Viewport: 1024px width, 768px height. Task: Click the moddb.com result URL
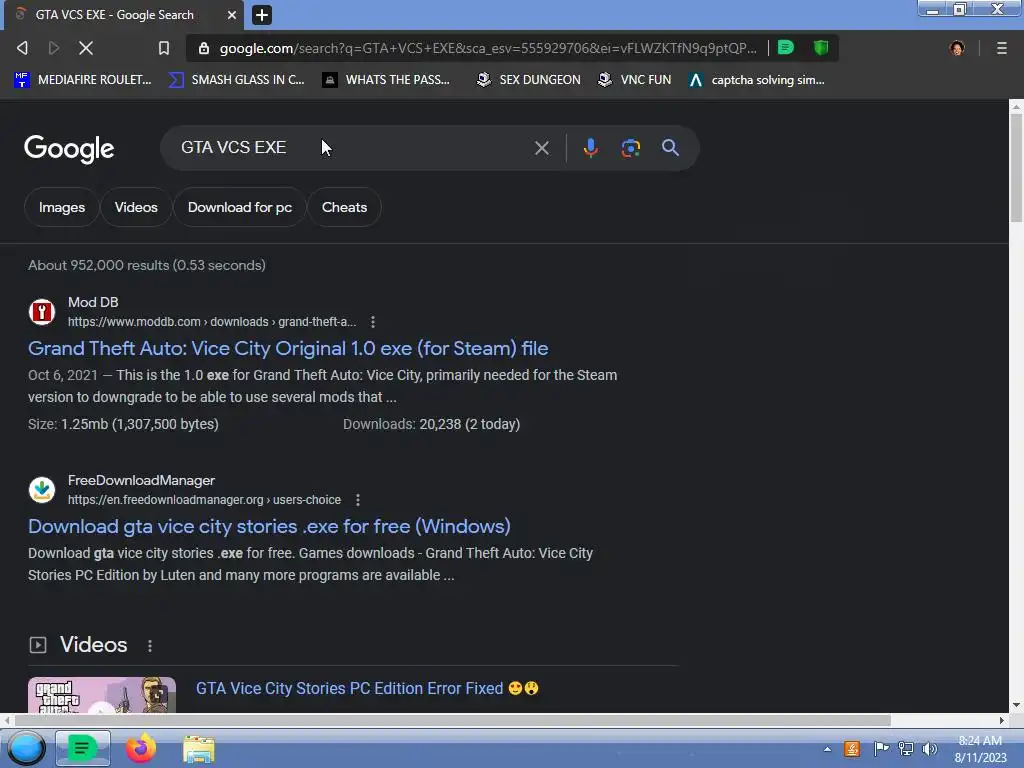click(x=212, y=322)
